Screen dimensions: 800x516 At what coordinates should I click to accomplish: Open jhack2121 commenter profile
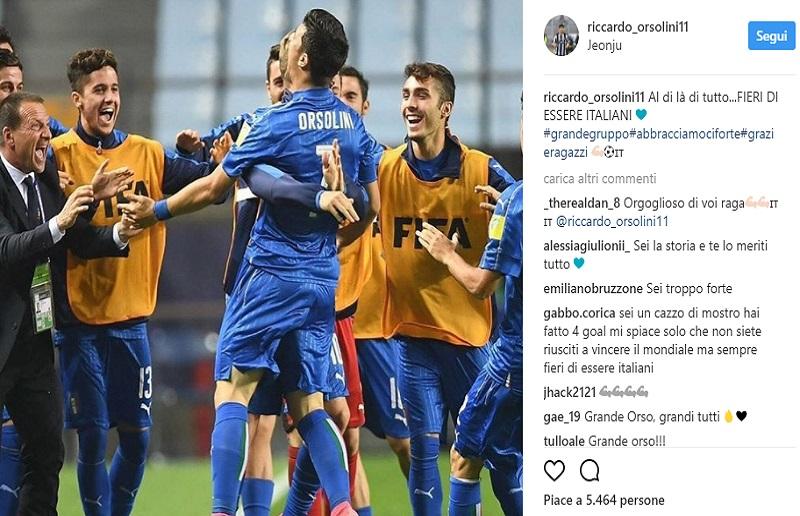click(569, 392)
